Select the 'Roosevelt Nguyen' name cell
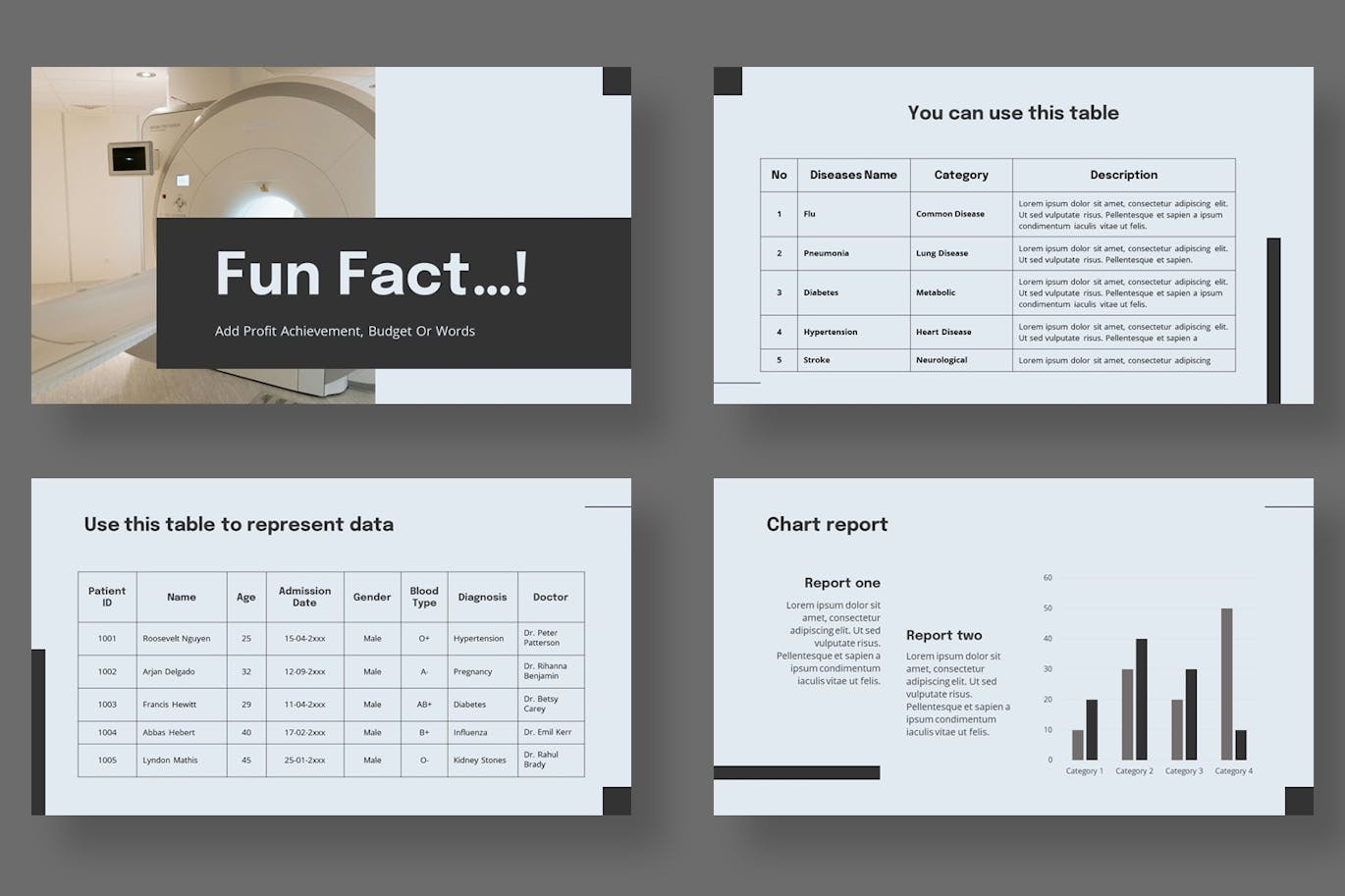Viewport: 1345px width, 896px height. (182, 639)
